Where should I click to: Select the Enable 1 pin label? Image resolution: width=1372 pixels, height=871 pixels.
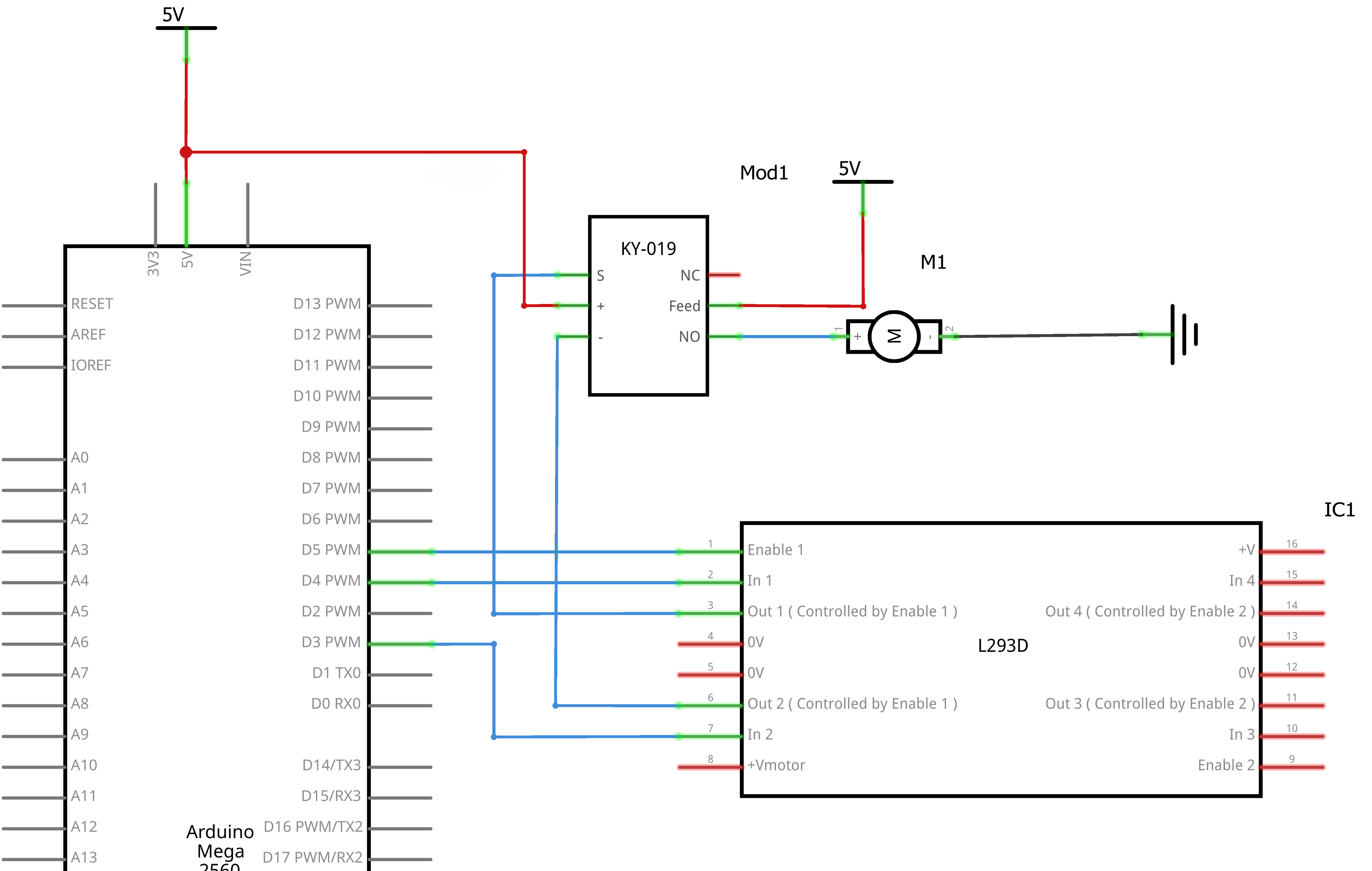775,550
